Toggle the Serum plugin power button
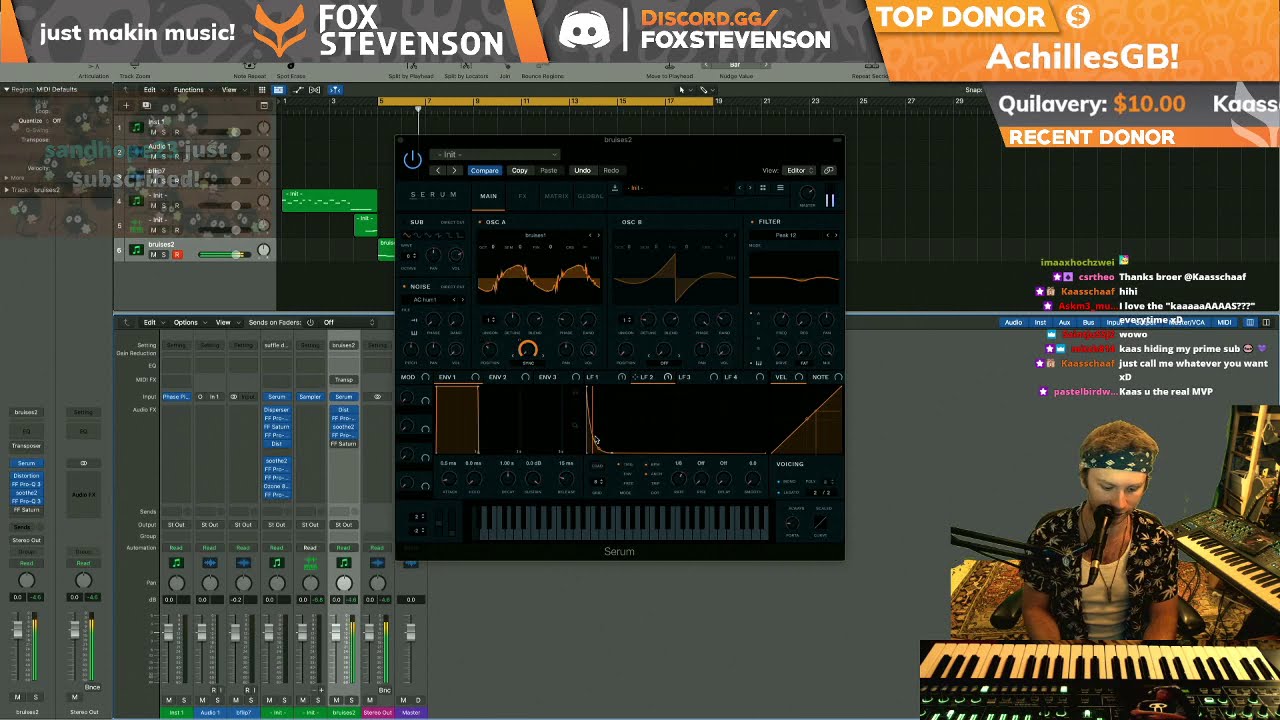1280x720 pixels. [412, 160]
